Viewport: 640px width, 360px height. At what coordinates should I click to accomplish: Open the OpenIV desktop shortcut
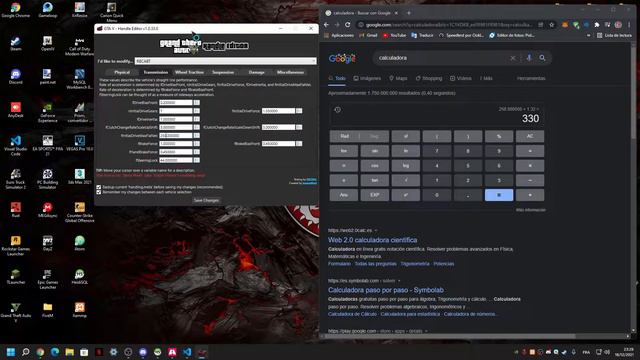click(x=47, y=43)
